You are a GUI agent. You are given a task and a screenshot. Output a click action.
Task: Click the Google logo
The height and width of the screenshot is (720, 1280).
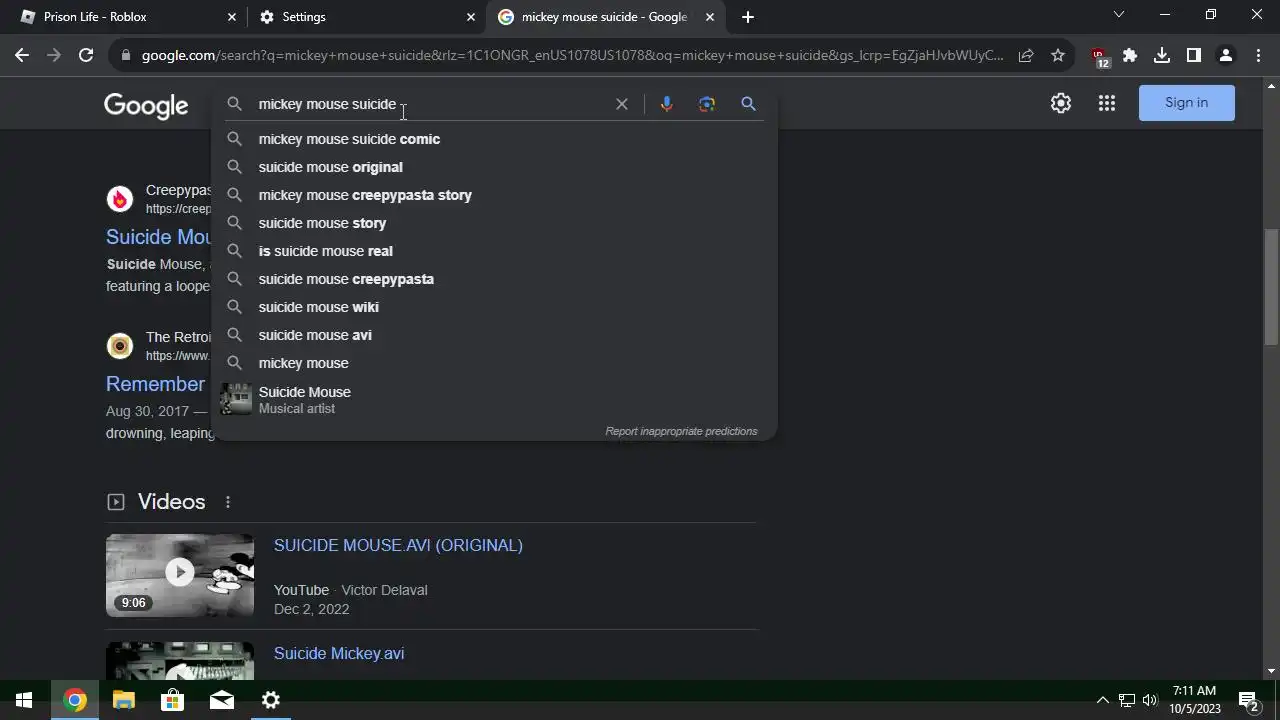[x=146, y=105]
